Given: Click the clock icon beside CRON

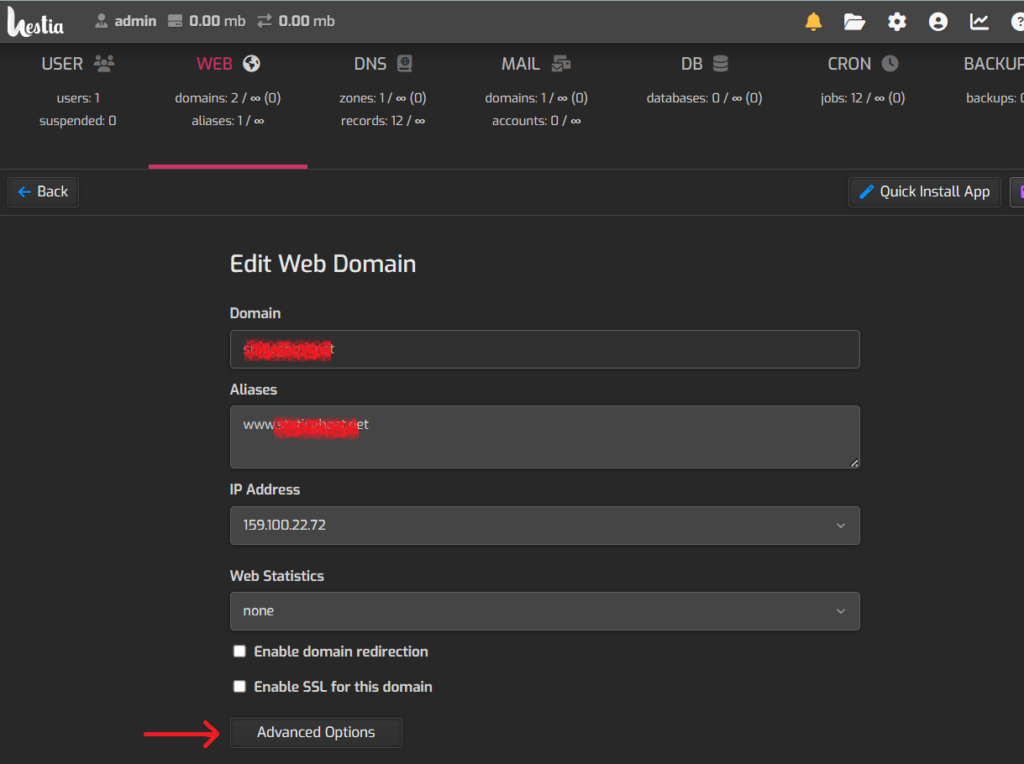Looking at the screenshot, I should [x=890, y=63].
